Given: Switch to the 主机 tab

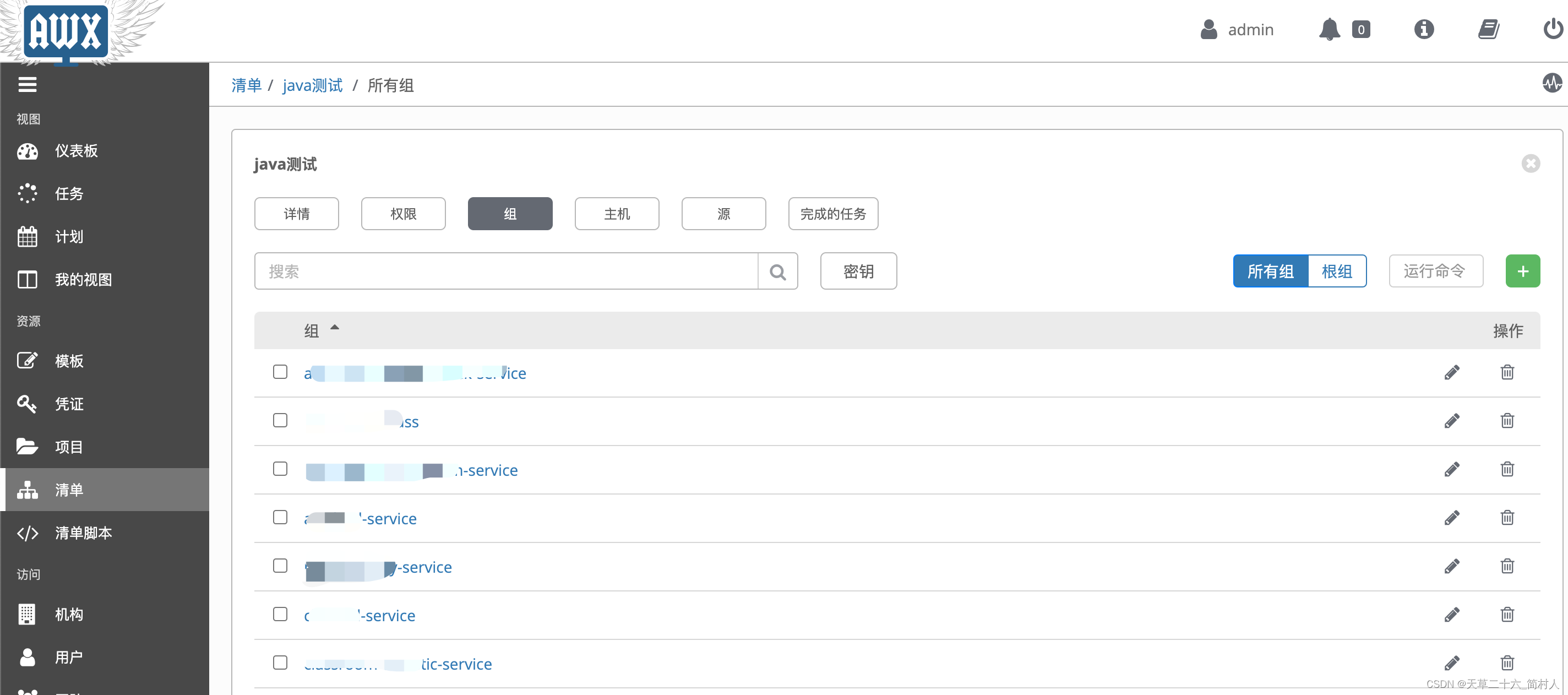Looking at the screenshot, I should [x=617, y=214].
